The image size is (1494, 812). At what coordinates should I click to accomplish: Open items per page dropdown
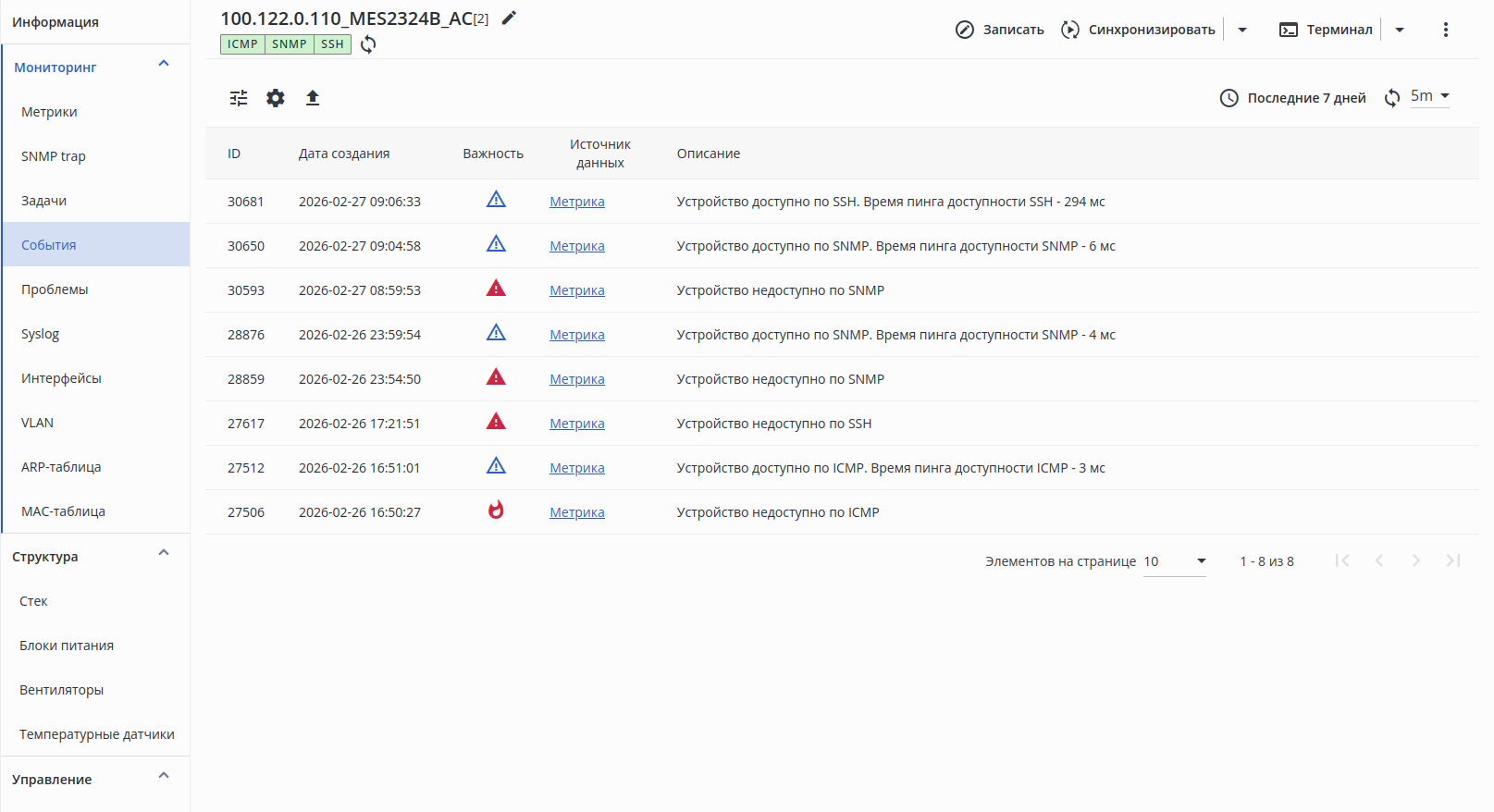pyautogui.click(x=1175, y=561)
